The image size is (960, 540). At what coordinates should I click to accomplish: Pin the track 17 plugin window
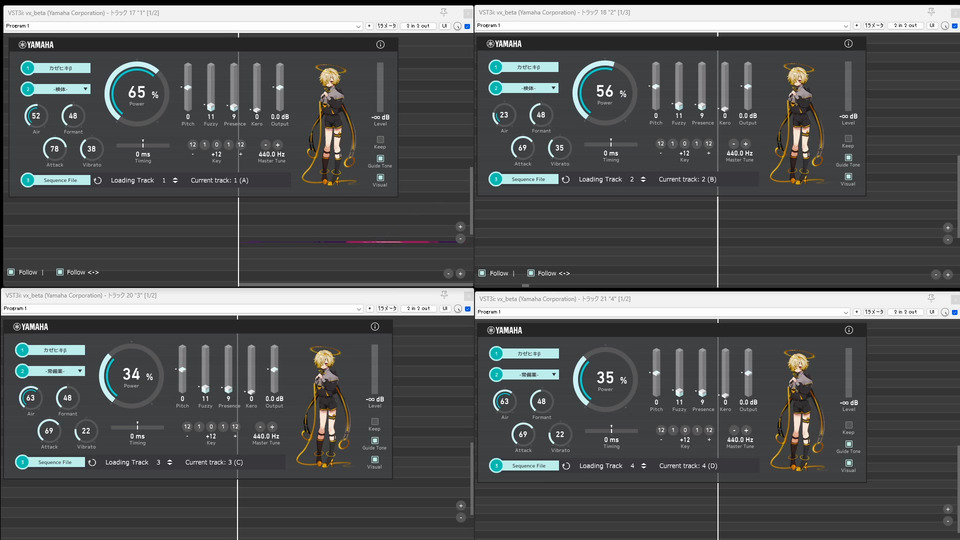point(443,12)
